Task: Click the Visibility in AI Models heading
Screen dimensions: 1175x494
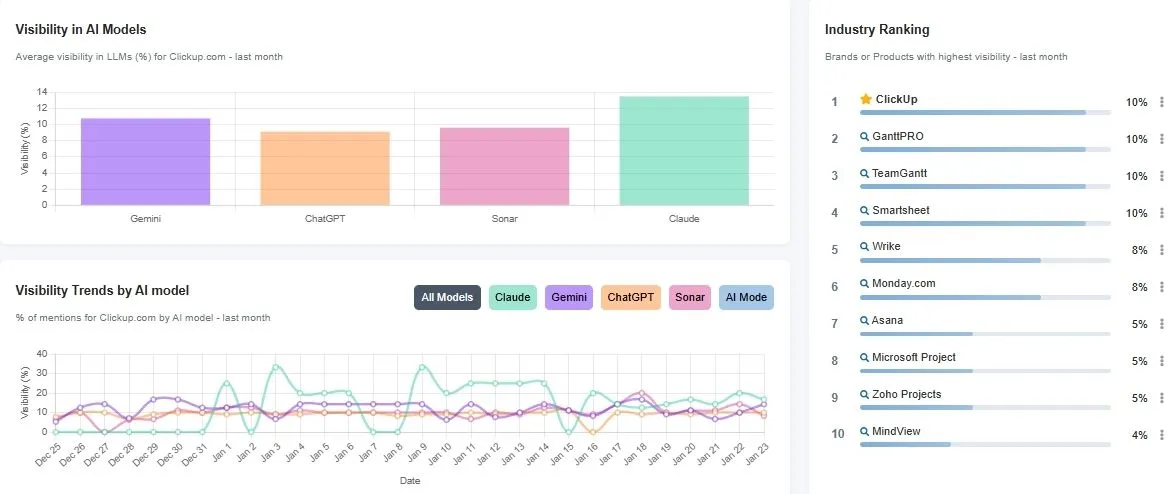Action: point(81,30)
